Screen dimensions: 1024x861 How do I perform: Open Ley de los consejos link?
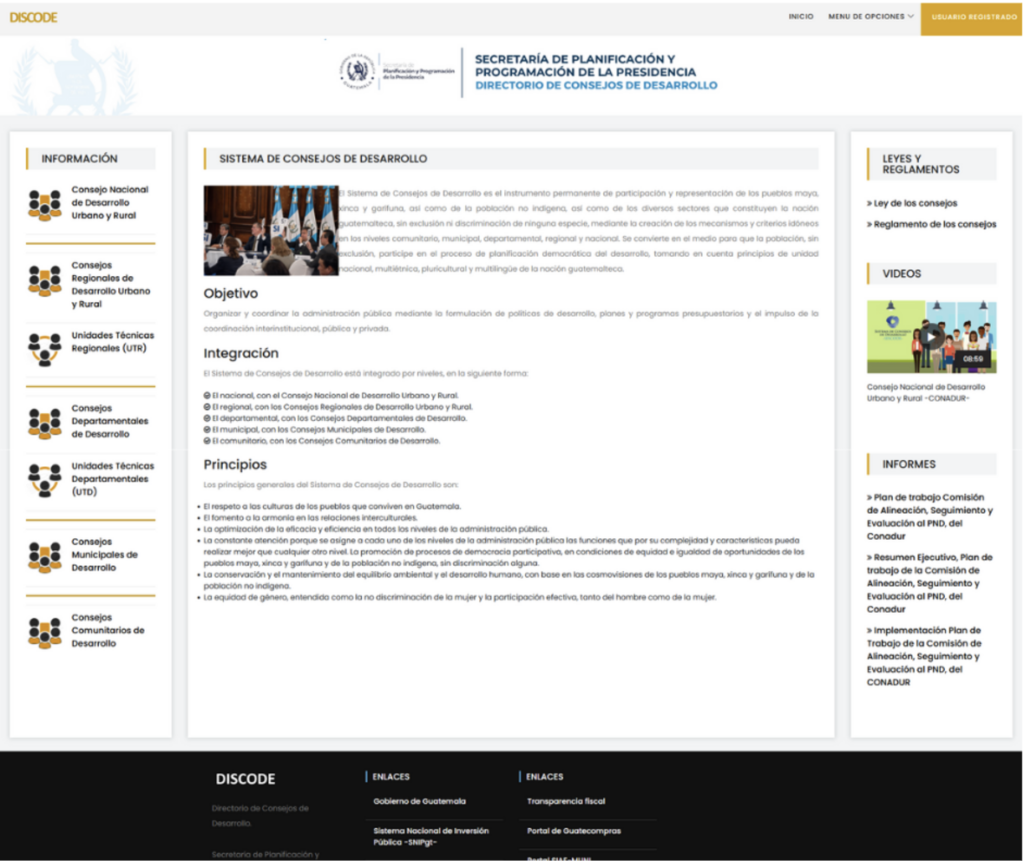click(x=912, y=203)
